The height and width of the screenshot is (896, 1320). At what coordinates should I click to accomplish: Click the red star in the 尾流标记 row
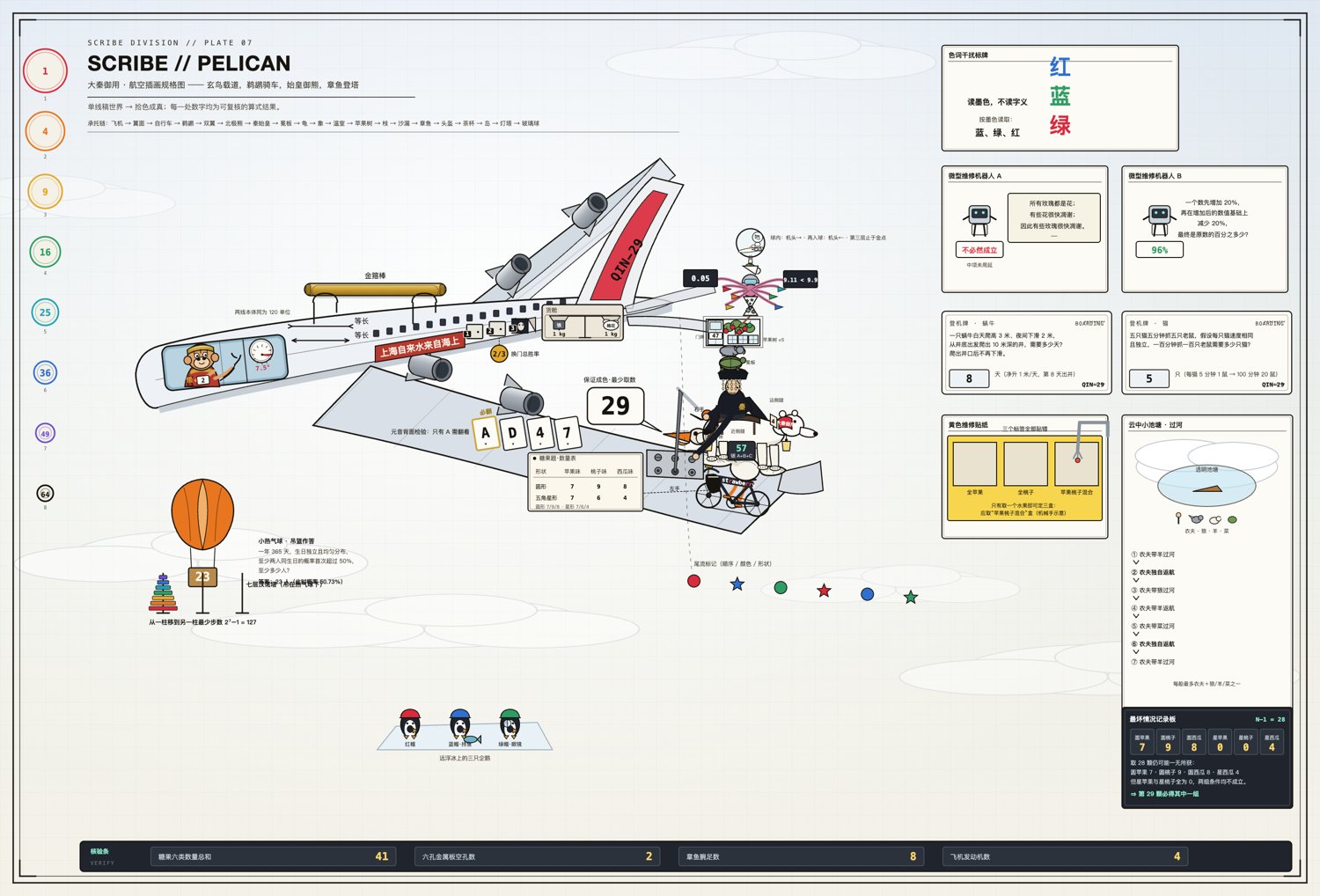824,591
